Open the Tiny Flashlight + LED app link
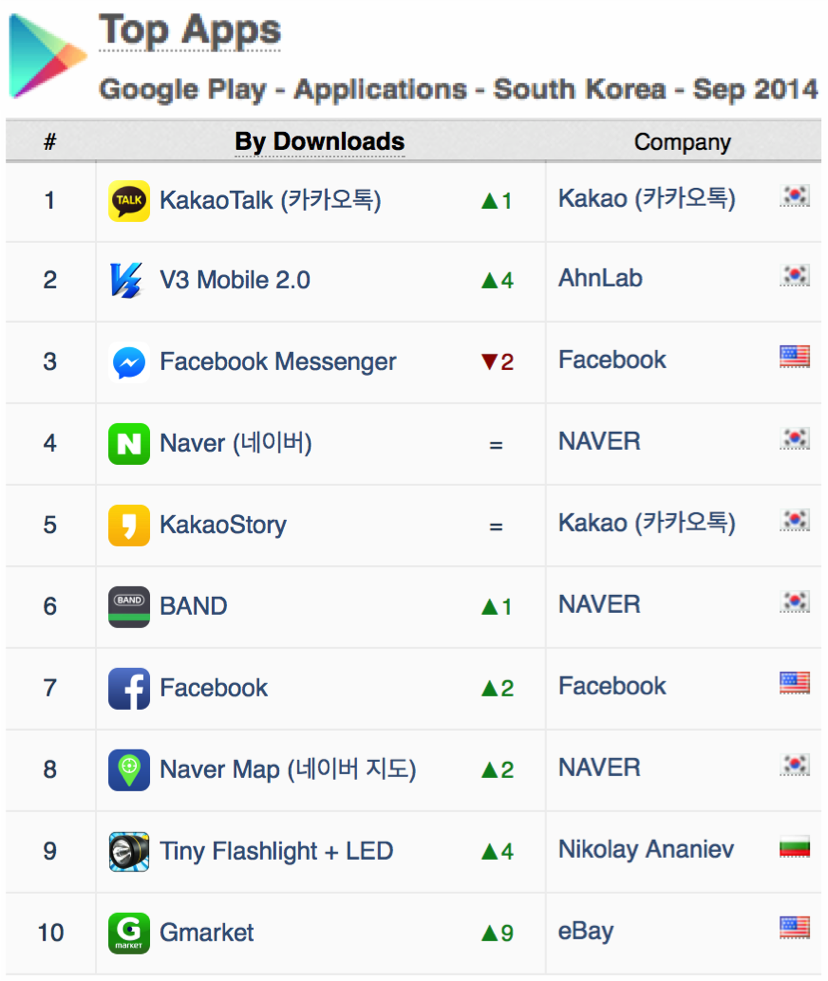This screenshot has width=828, height=981. [x=276, y=851]
